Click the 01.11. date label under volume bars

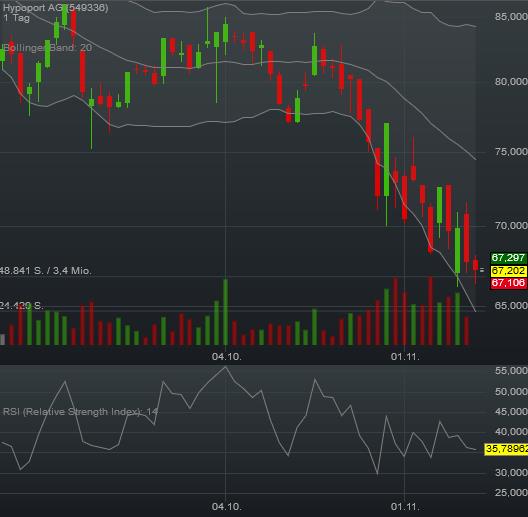pyautogui.click(x=405, y=357)
